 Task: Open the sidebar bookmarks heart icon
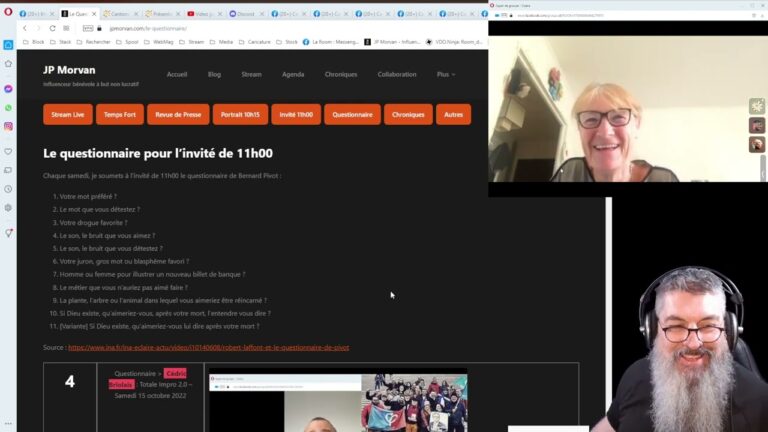click(8, 151)
